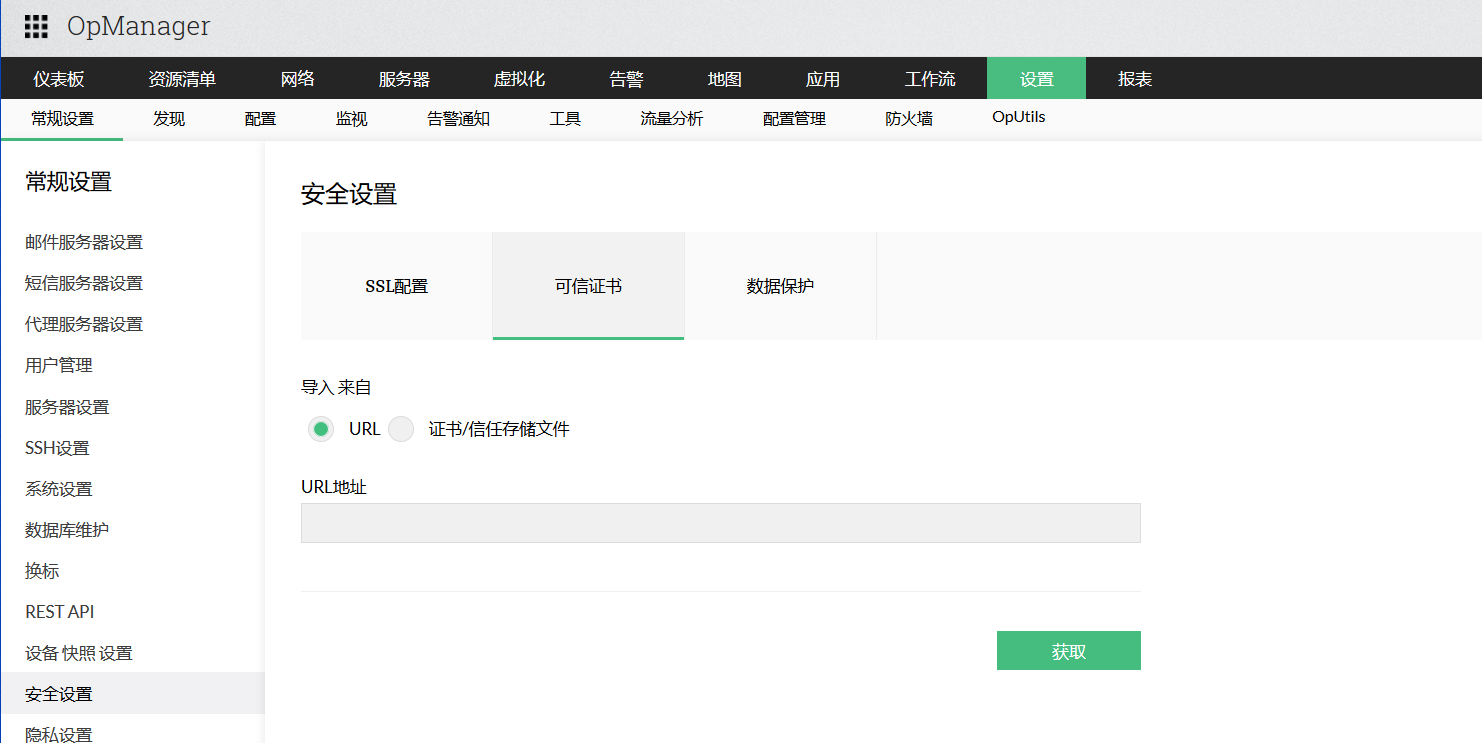Open the 可信证书 tab
The height and width of the screenshot is (743, 1482).
587,285
